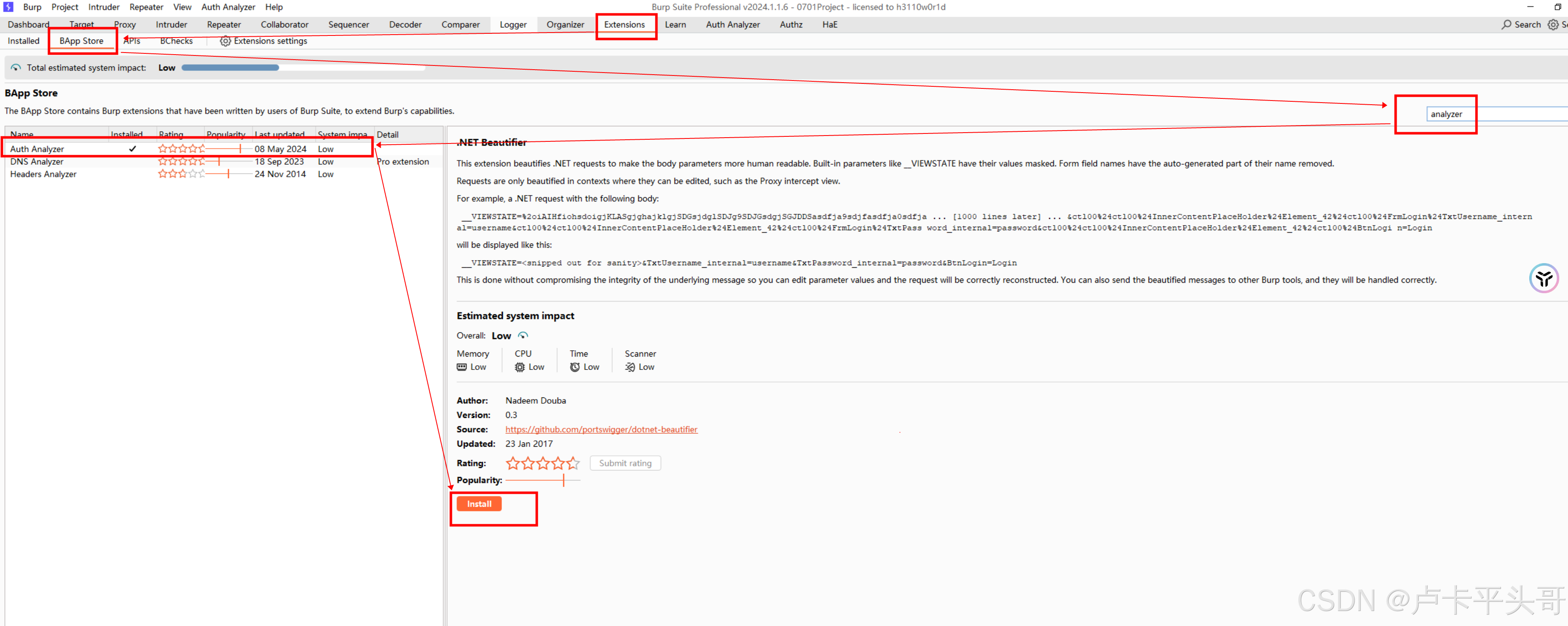
Task: Select the DNS Analyzer extension row
Action: [x=37, y=161]
